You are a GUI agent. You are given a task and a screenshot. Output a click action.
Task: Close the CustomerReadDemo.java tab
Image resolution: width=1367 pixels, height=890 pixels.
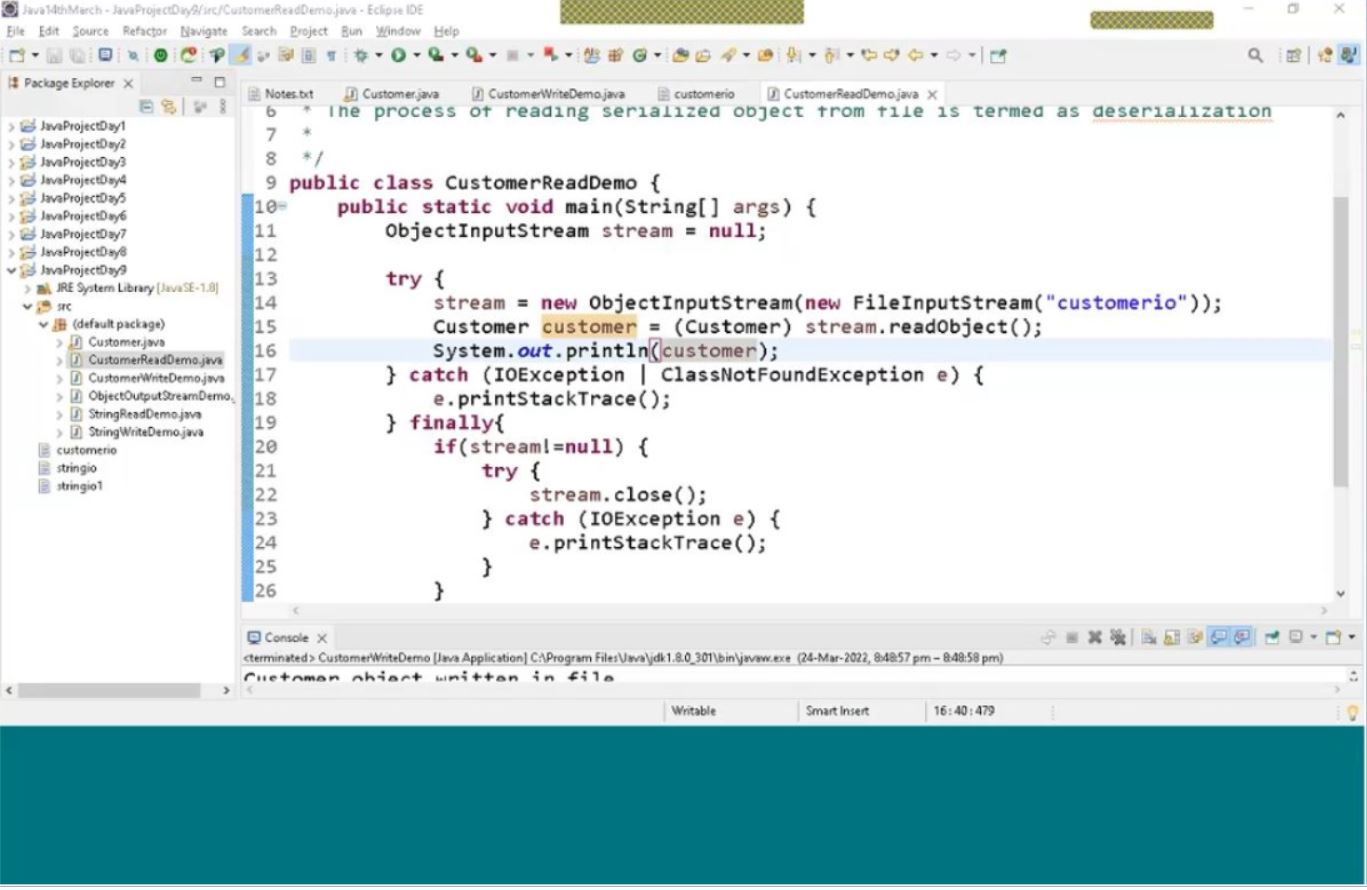coord(932,94)
